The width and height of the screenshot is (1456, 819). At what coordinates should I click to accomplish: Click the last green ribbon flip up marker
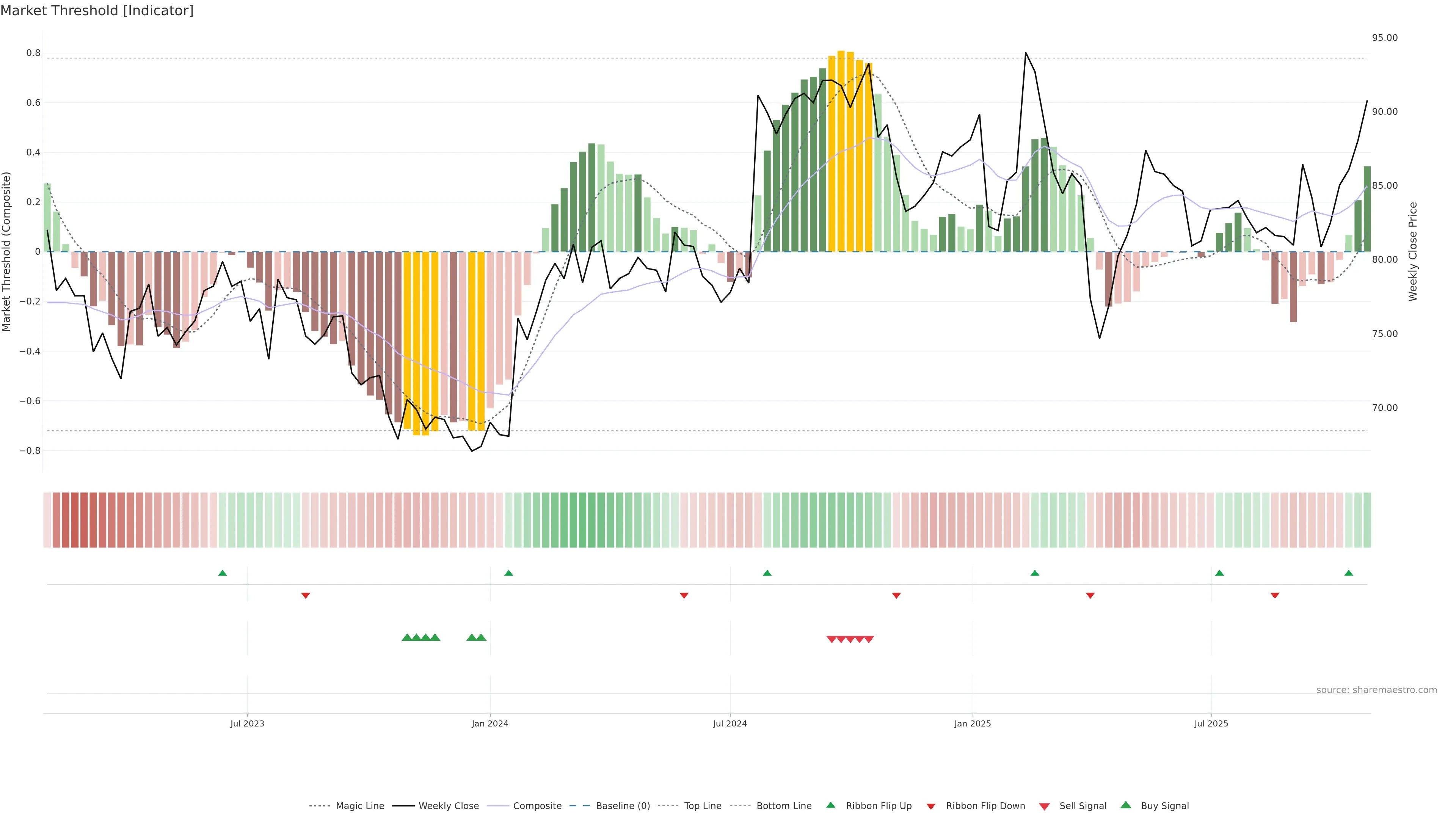tap(1349, 573)
